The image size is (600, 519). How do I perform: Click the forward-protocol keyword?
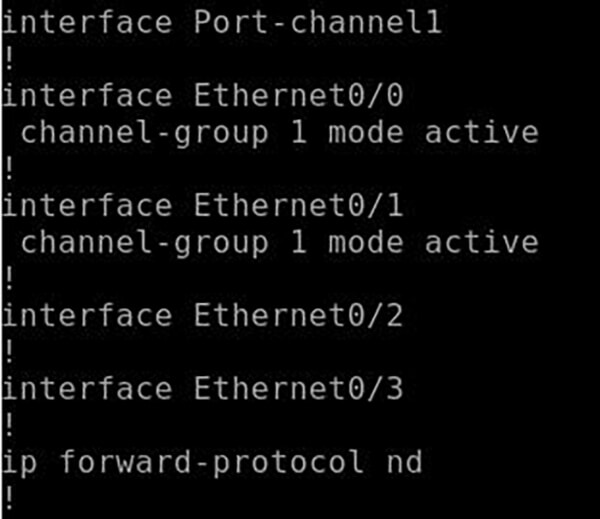point(212,462)
